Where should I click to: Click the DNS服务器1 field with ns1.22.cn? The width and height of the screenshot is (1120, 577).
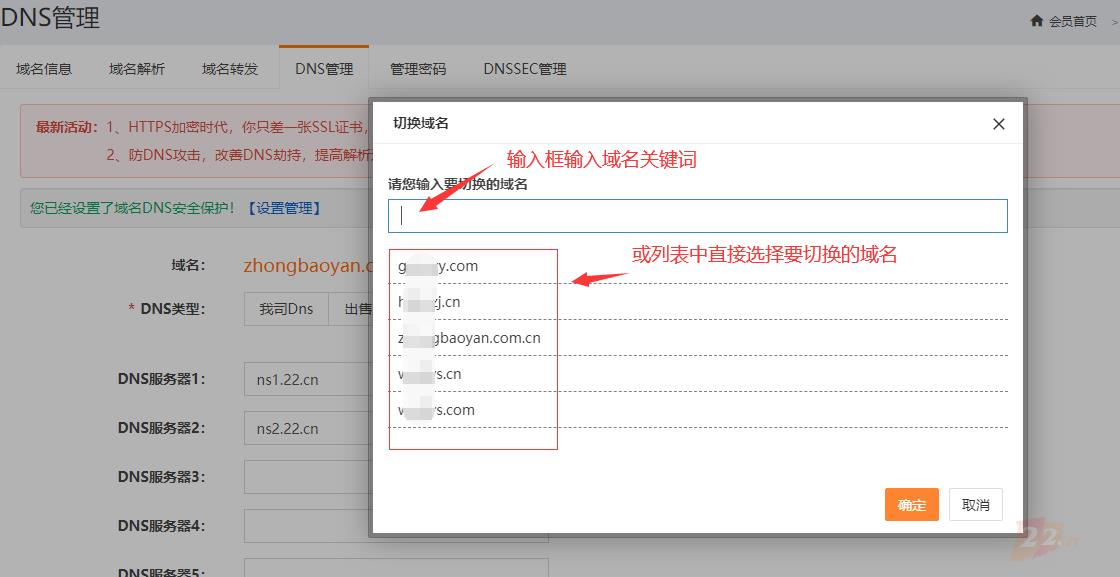[307, 380]
